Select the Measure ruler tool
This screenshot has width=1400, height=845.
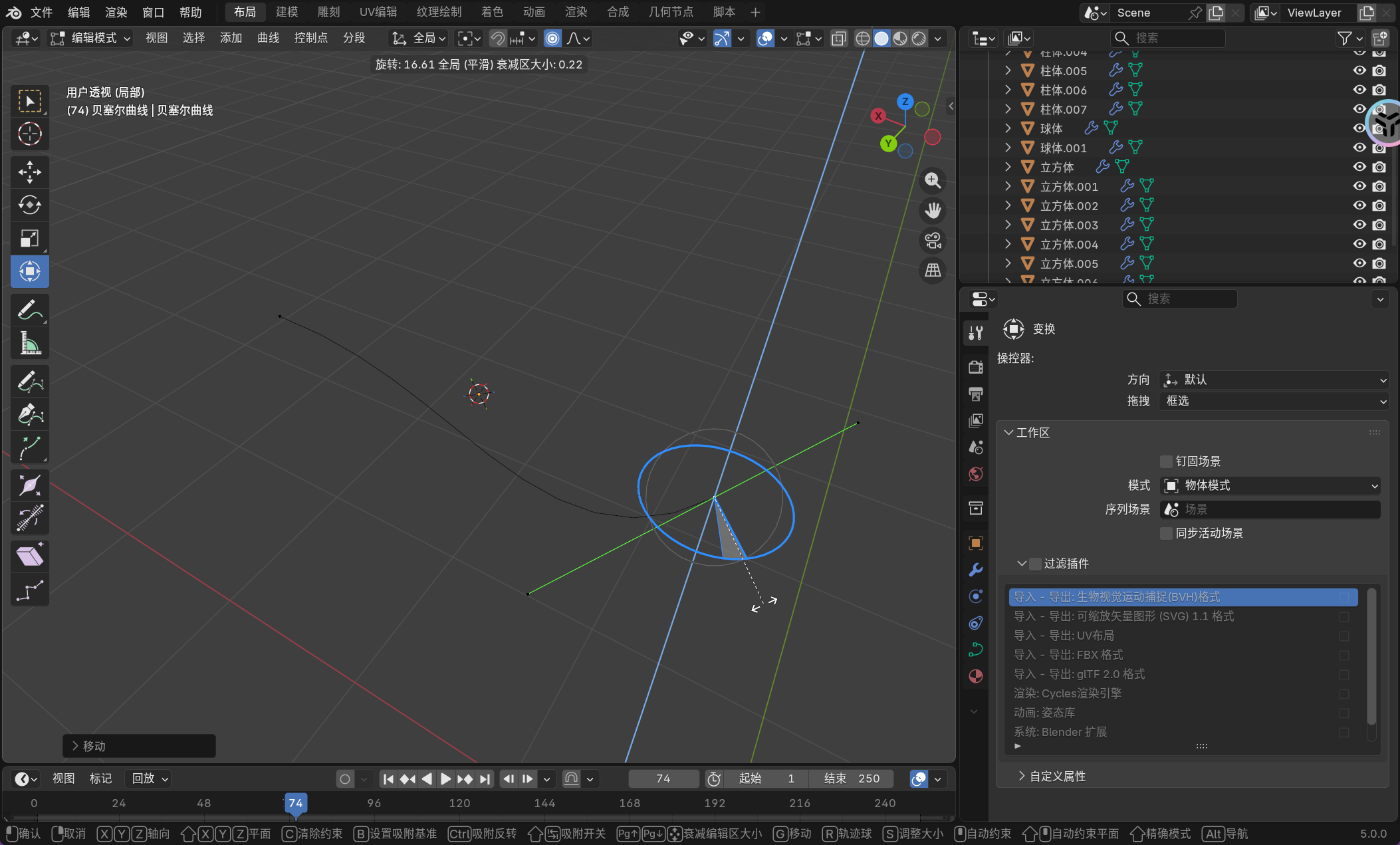(29, 343)
